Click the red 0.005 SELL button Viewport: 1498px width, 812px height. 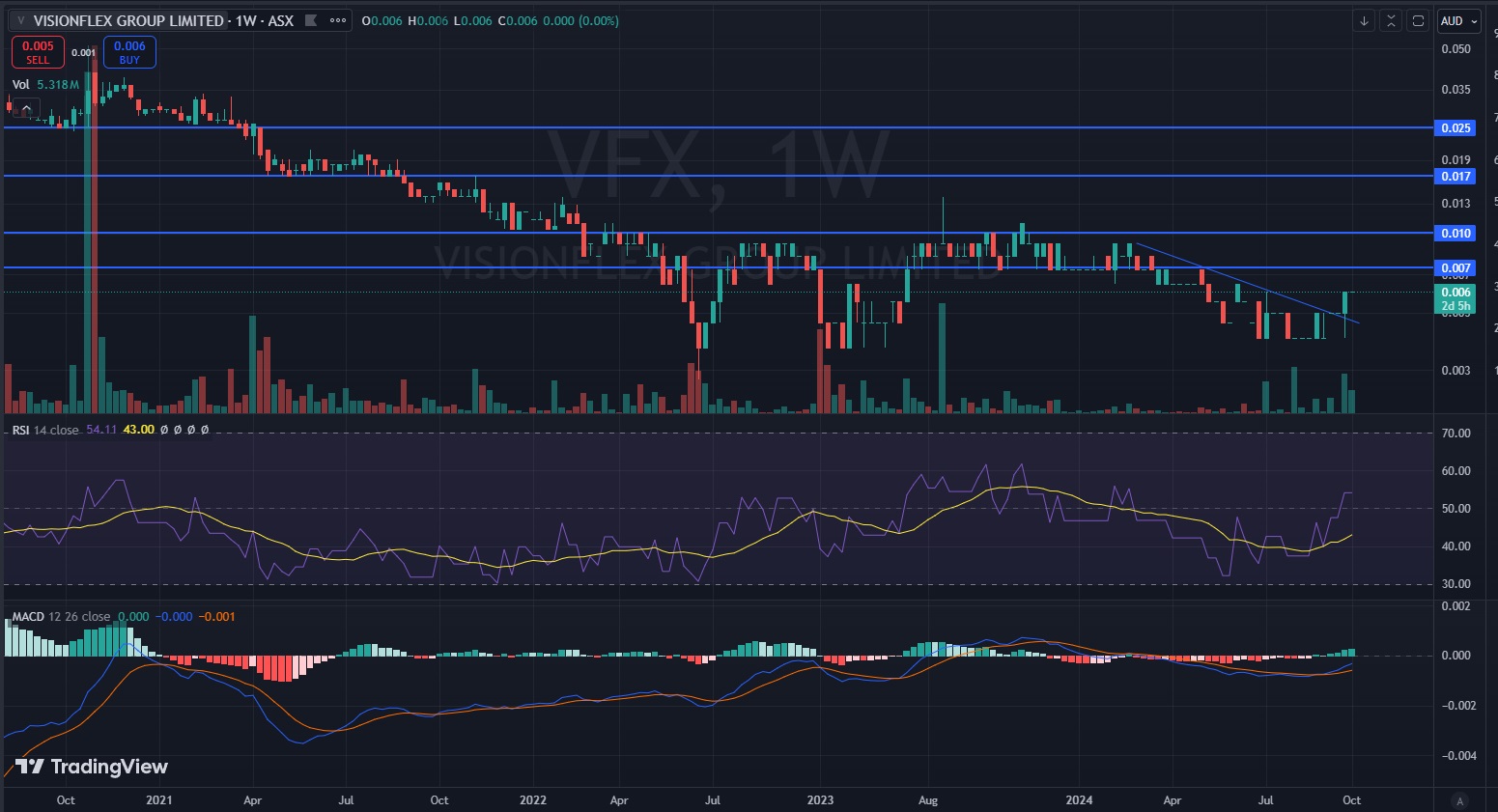(x=38, y=52)
